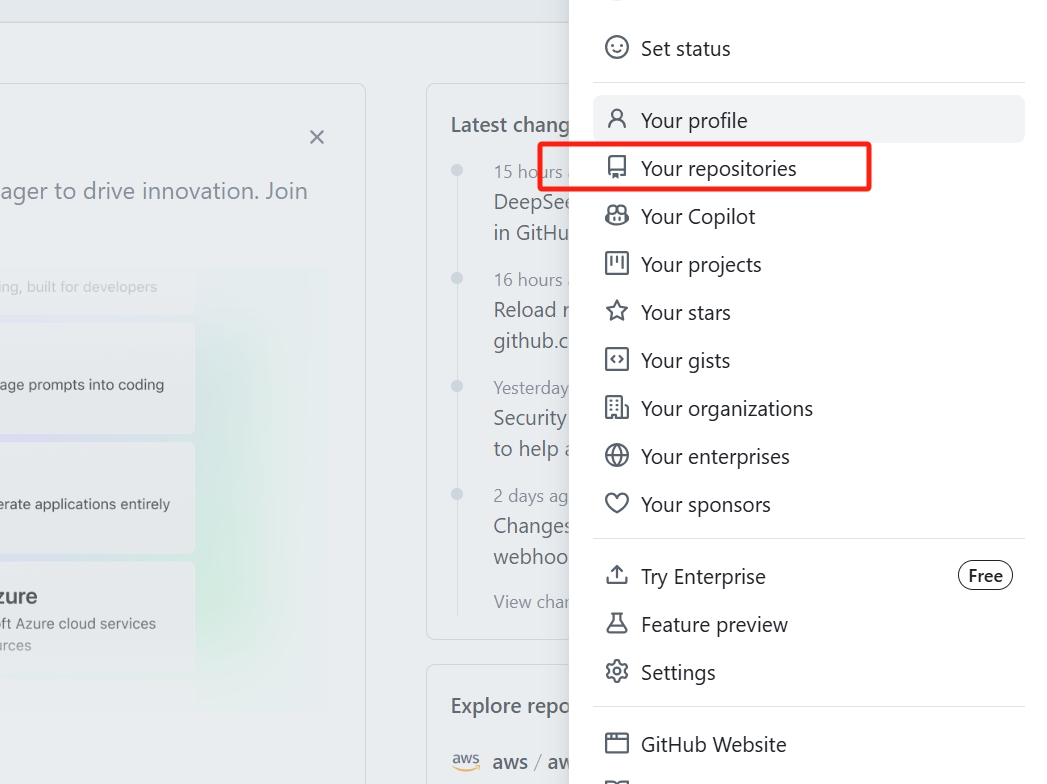Click the aws repository avatar thumbnail
The image size is (1047, 784).
[466, 762]
